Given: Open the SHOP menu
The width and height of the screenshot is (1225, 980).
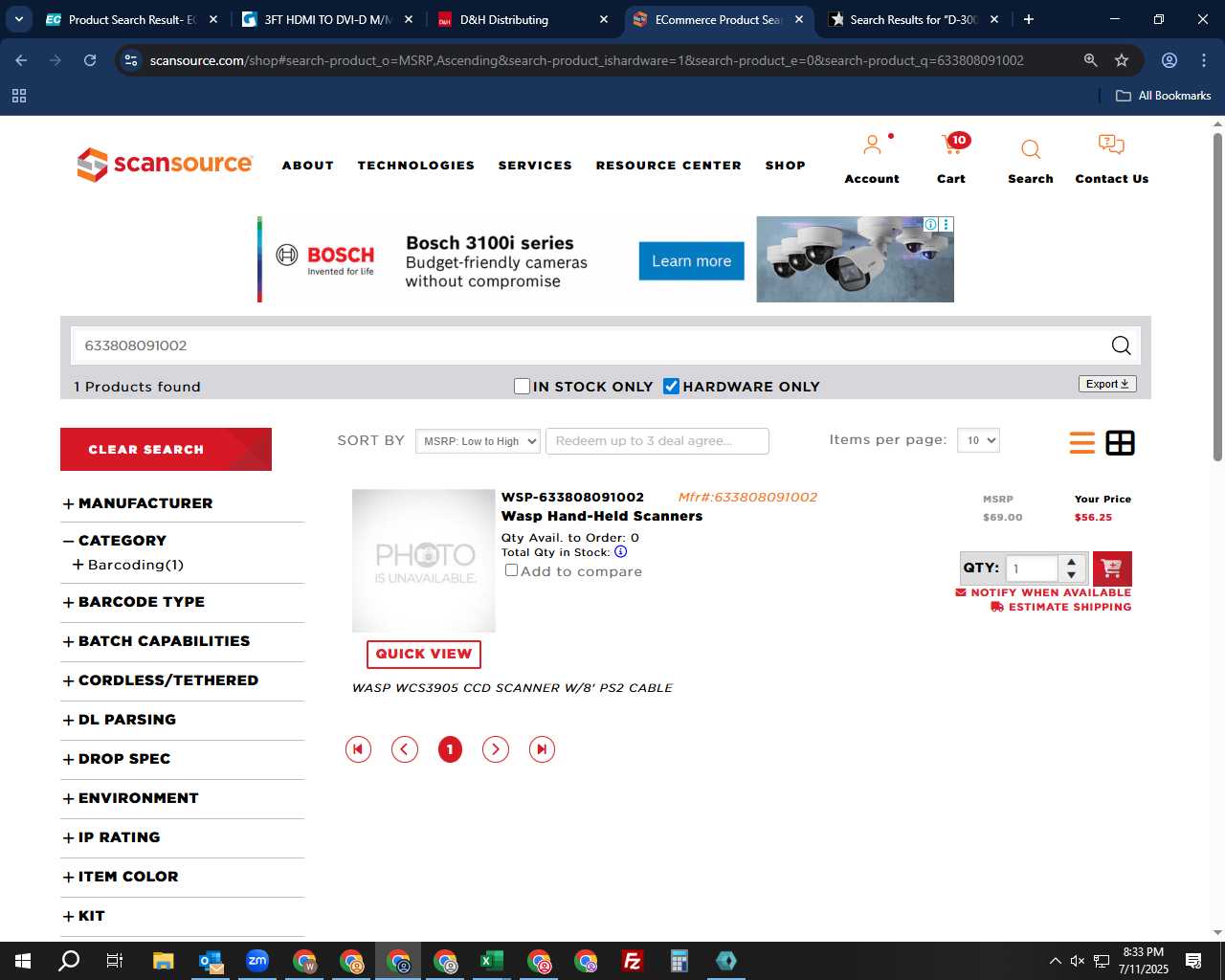Looking at the screenshot, I should tap(786, 166).
